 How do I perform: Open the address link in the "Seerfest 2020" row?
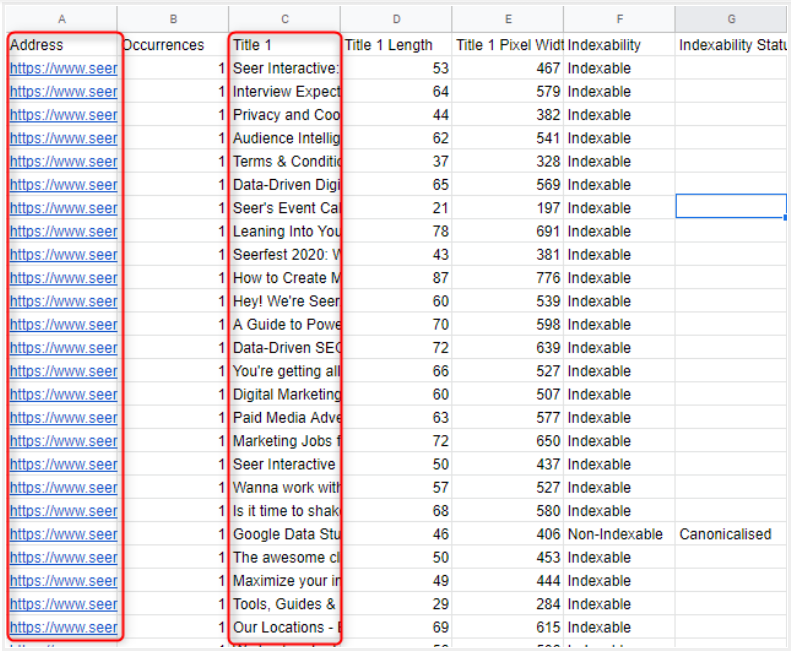click(x=63, y=255)
